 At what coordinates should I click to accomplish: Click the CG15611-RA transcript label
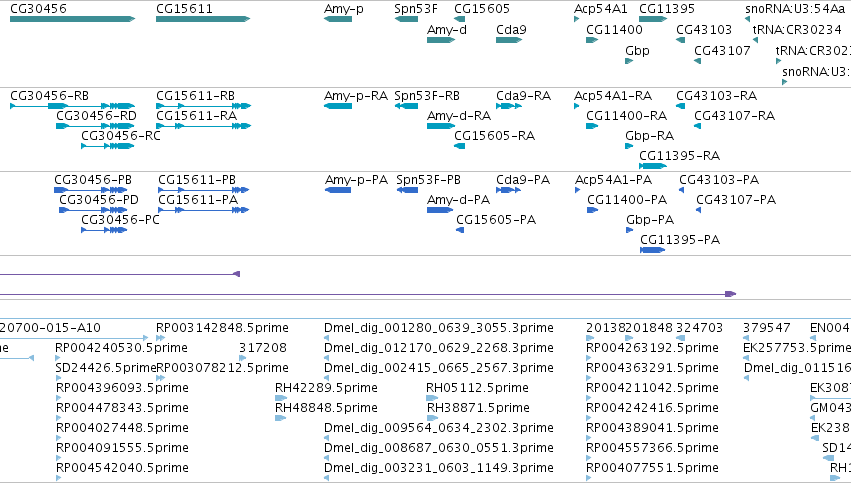click(196, 116)
